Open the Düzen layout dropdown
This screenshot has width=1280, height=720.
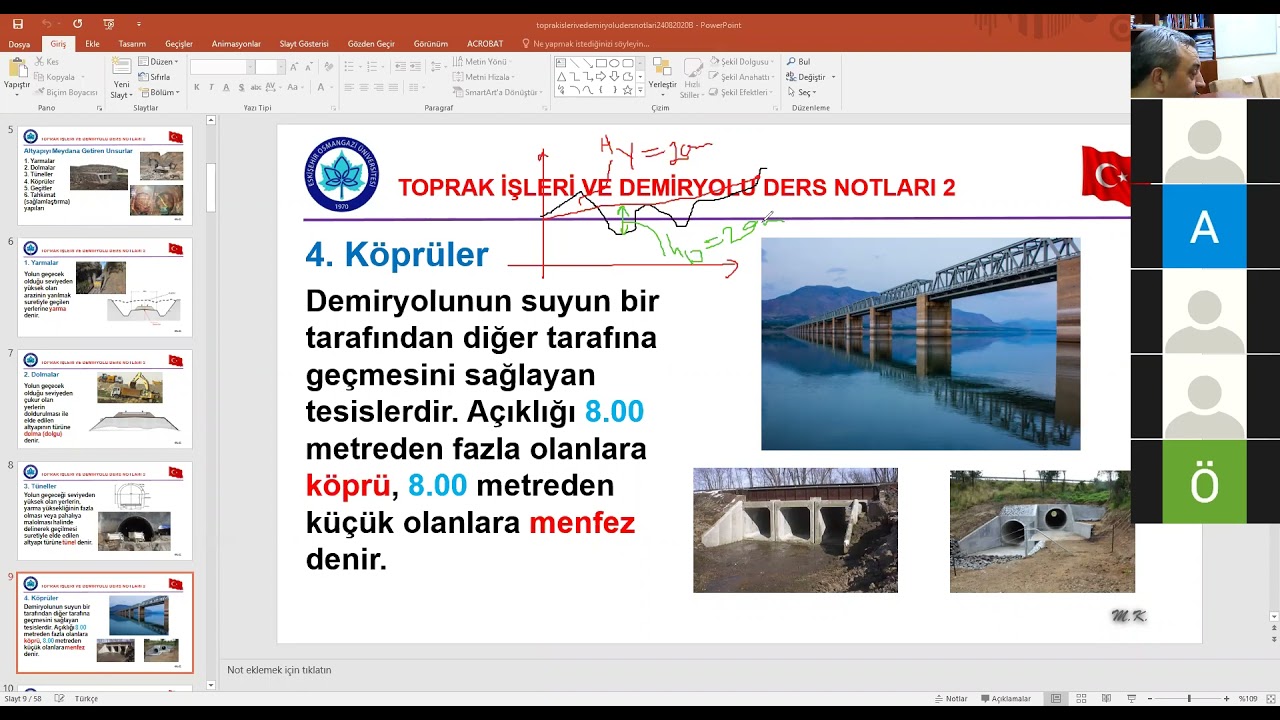(x=158, y=62)
